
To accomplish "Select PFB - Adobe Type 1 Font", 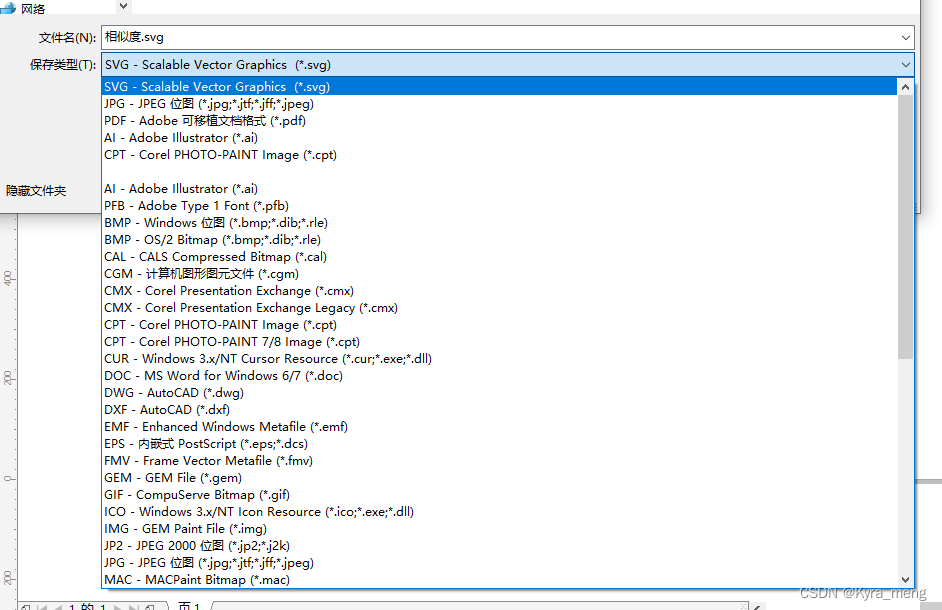I will pyautogui.click(x=500, y=206).
